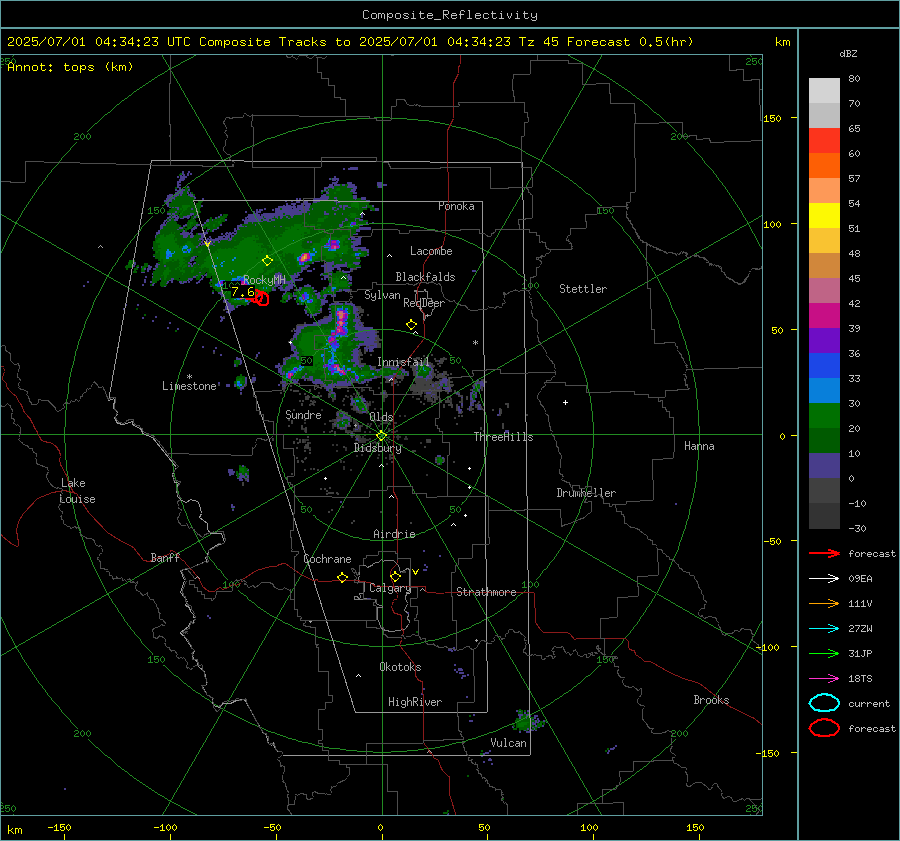Image resolution: width=900 pixels, height=841 pixels.
Task: Click the HighRiver label
Action: click(414, 702)
